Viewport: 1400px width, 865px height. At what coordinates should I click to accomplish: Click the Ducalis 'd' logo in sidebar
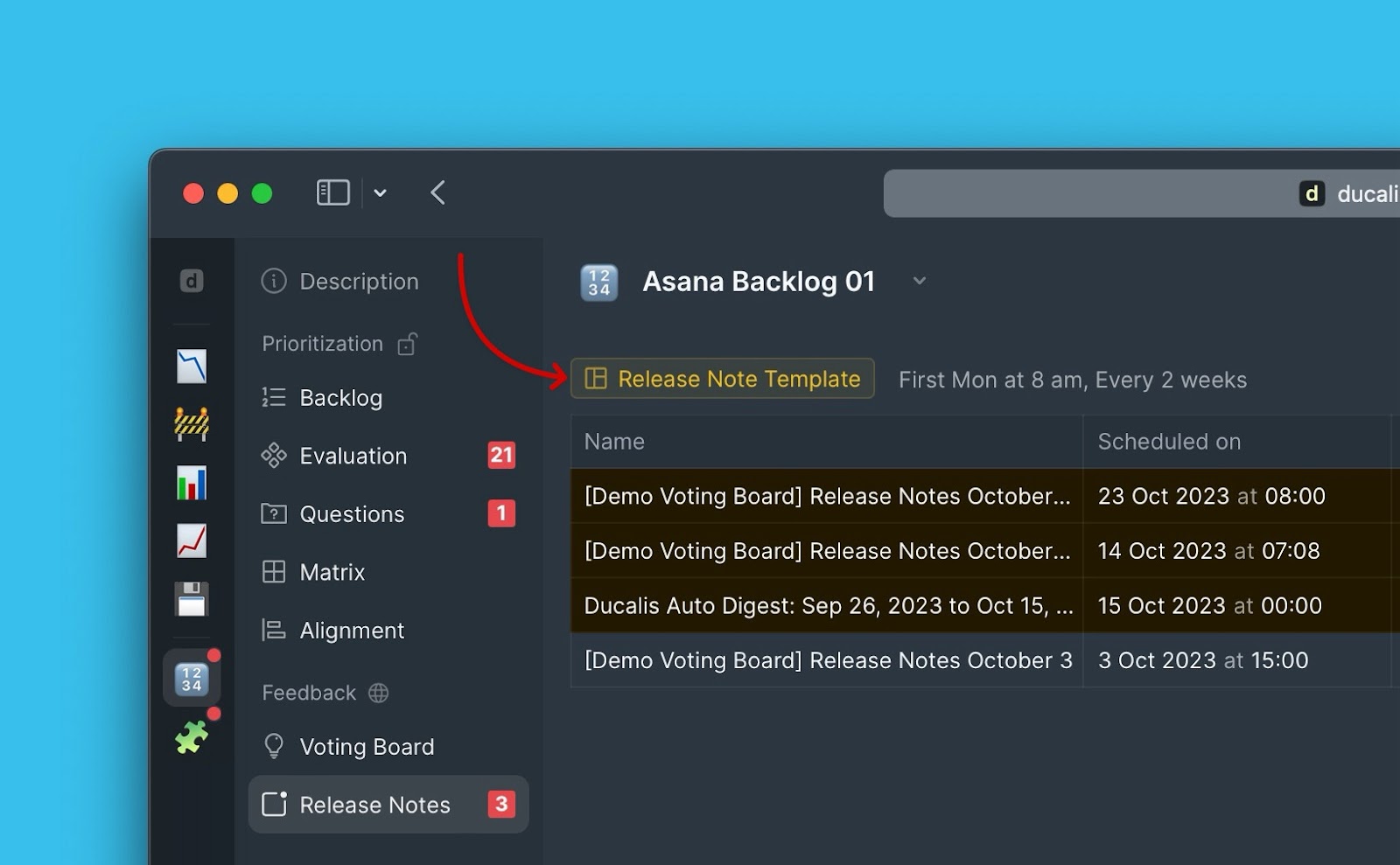pyautogui.click(x=192, y=281)
